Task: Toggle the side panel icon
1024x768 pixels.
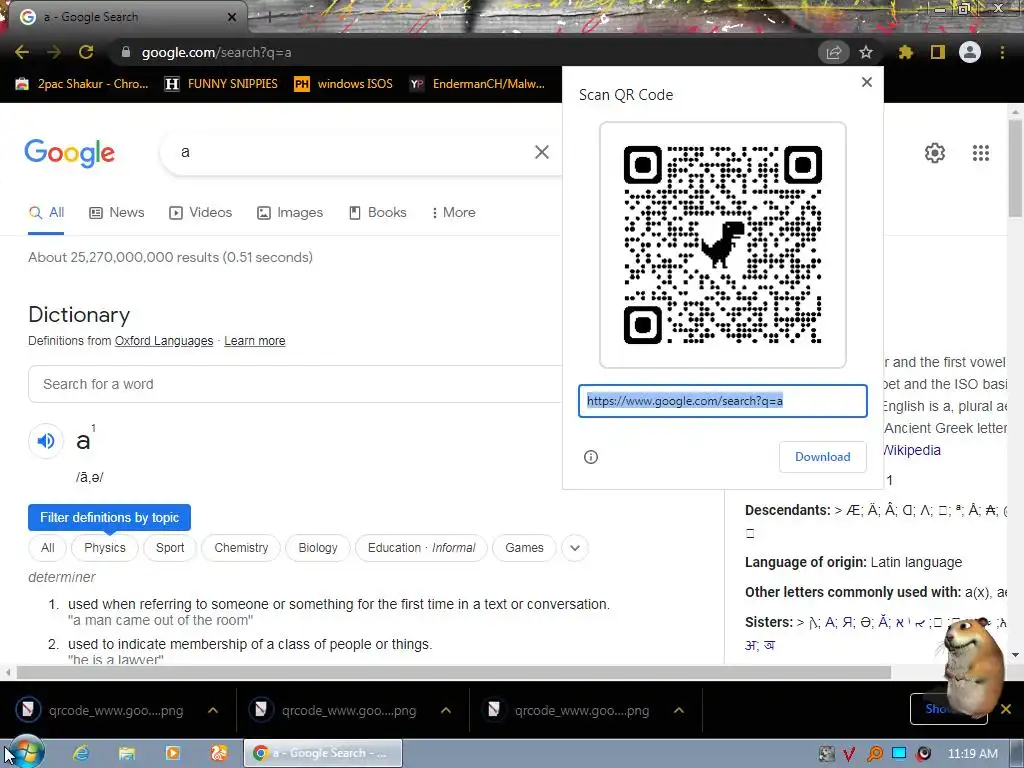Action: 938,52
